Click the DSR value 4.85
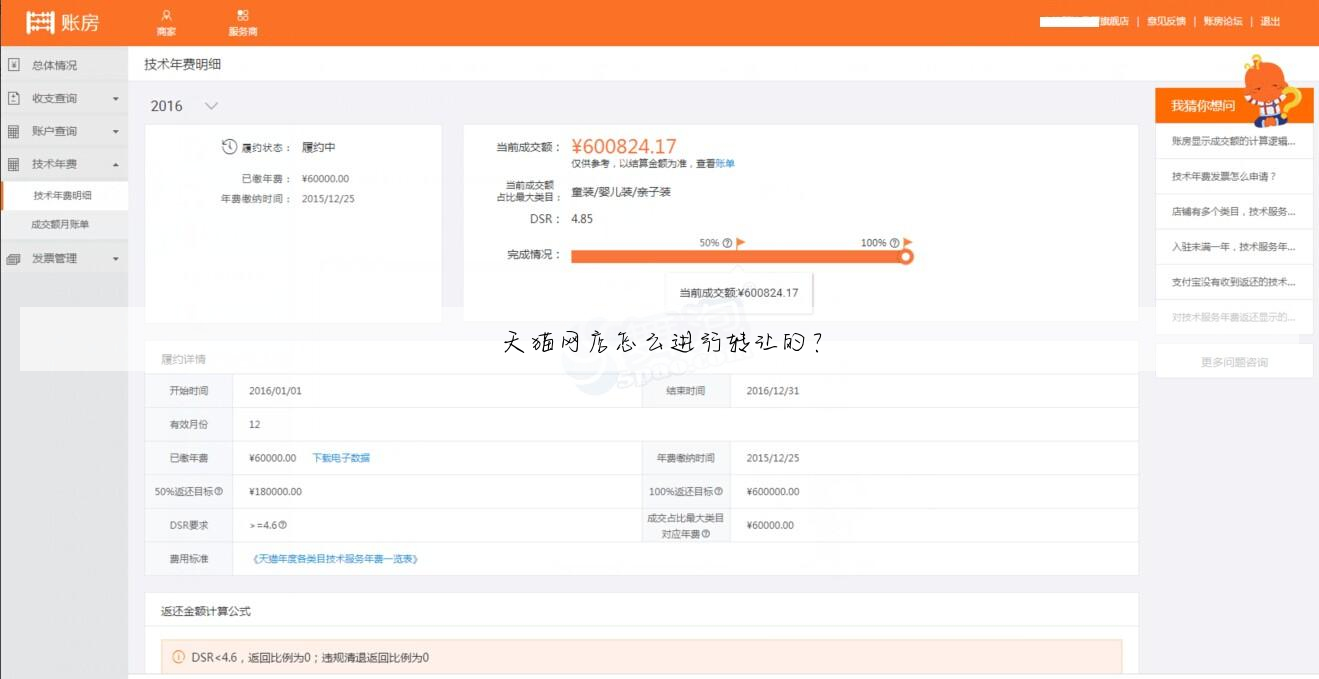 pyautogui.click(x=582, y=219)
